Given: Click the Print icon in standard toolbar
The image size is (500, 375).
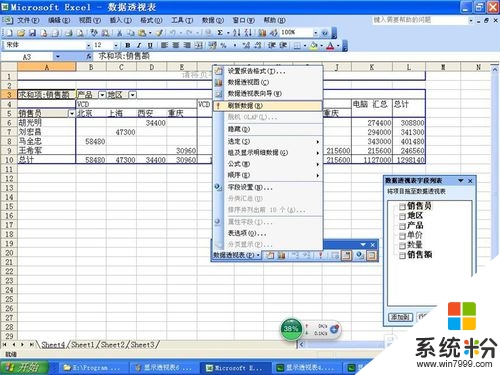Looking at the screenshot, I should pos(69,33).
